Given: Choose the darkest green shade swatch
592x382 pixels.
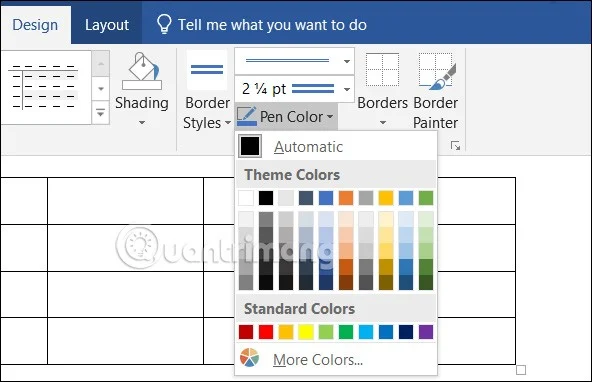Looking at the screenshot, I should (x=426, y=282).
